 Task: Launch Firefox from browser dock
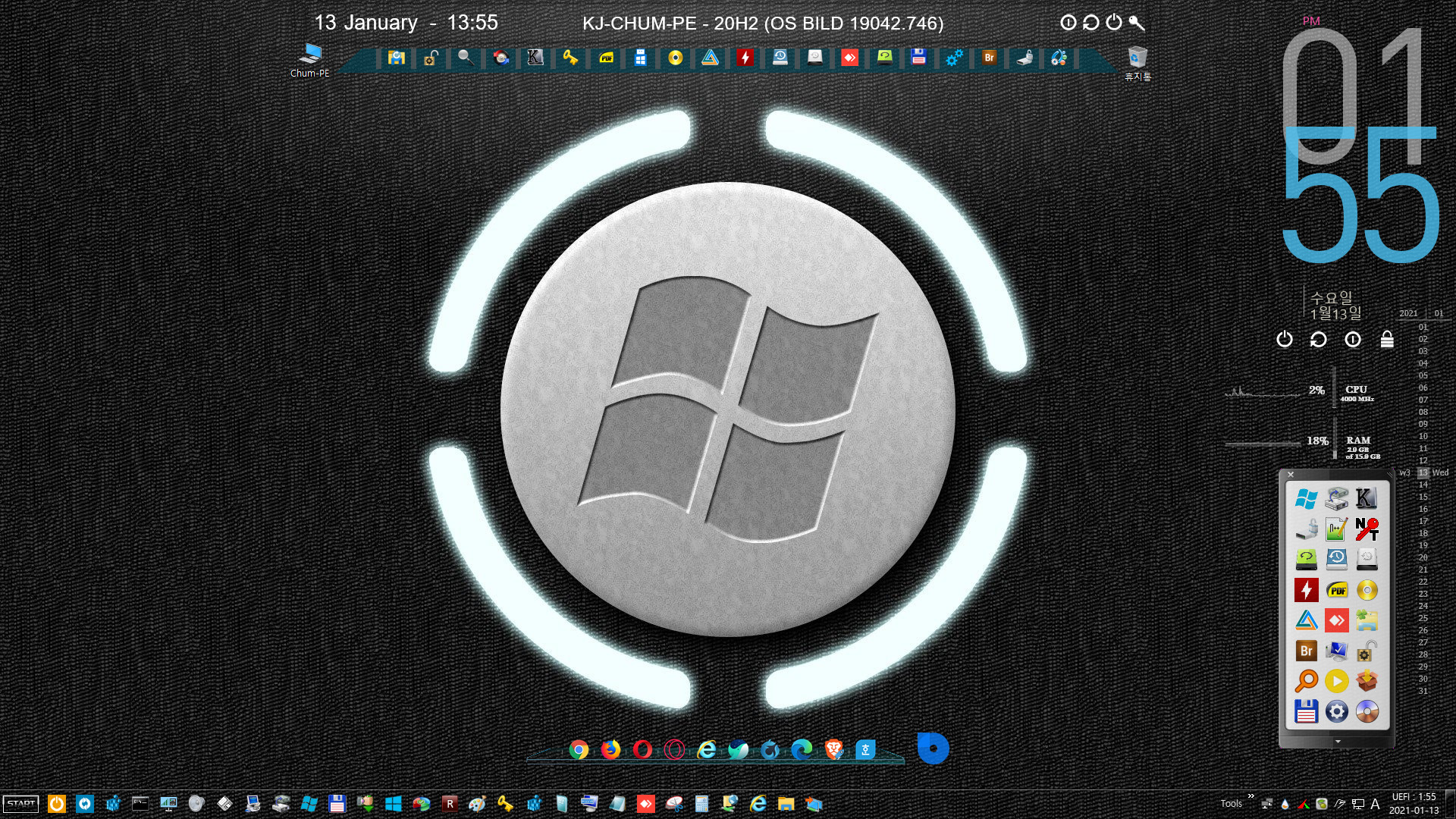pos(610,749)
